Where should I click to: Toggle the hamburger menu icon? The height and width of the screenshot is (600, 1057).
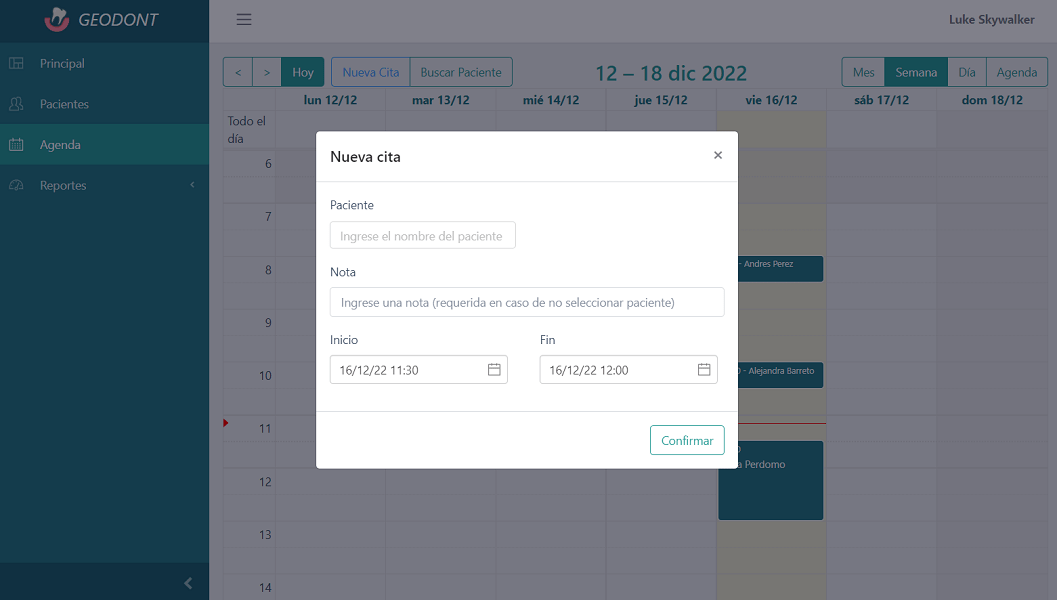[244, 20]
